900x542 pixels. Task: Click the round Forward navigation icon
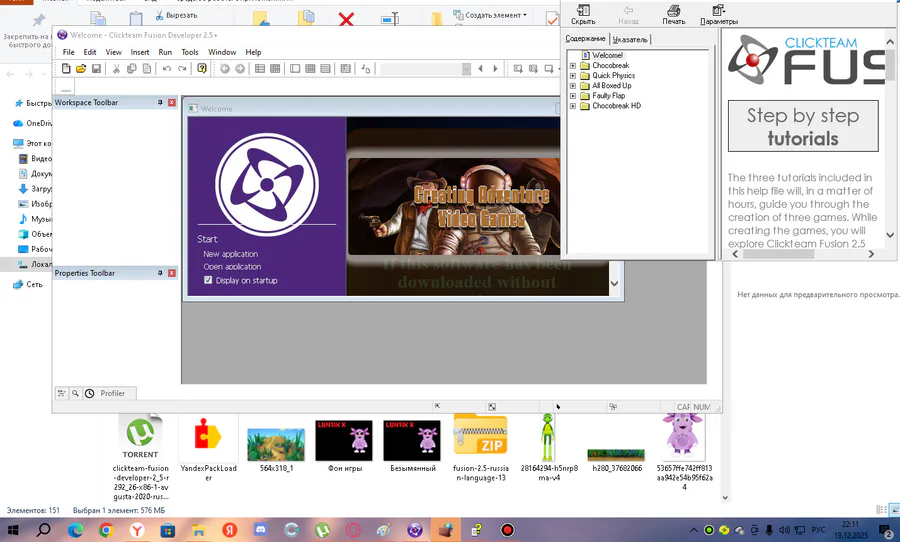click(x=240, y=69)
